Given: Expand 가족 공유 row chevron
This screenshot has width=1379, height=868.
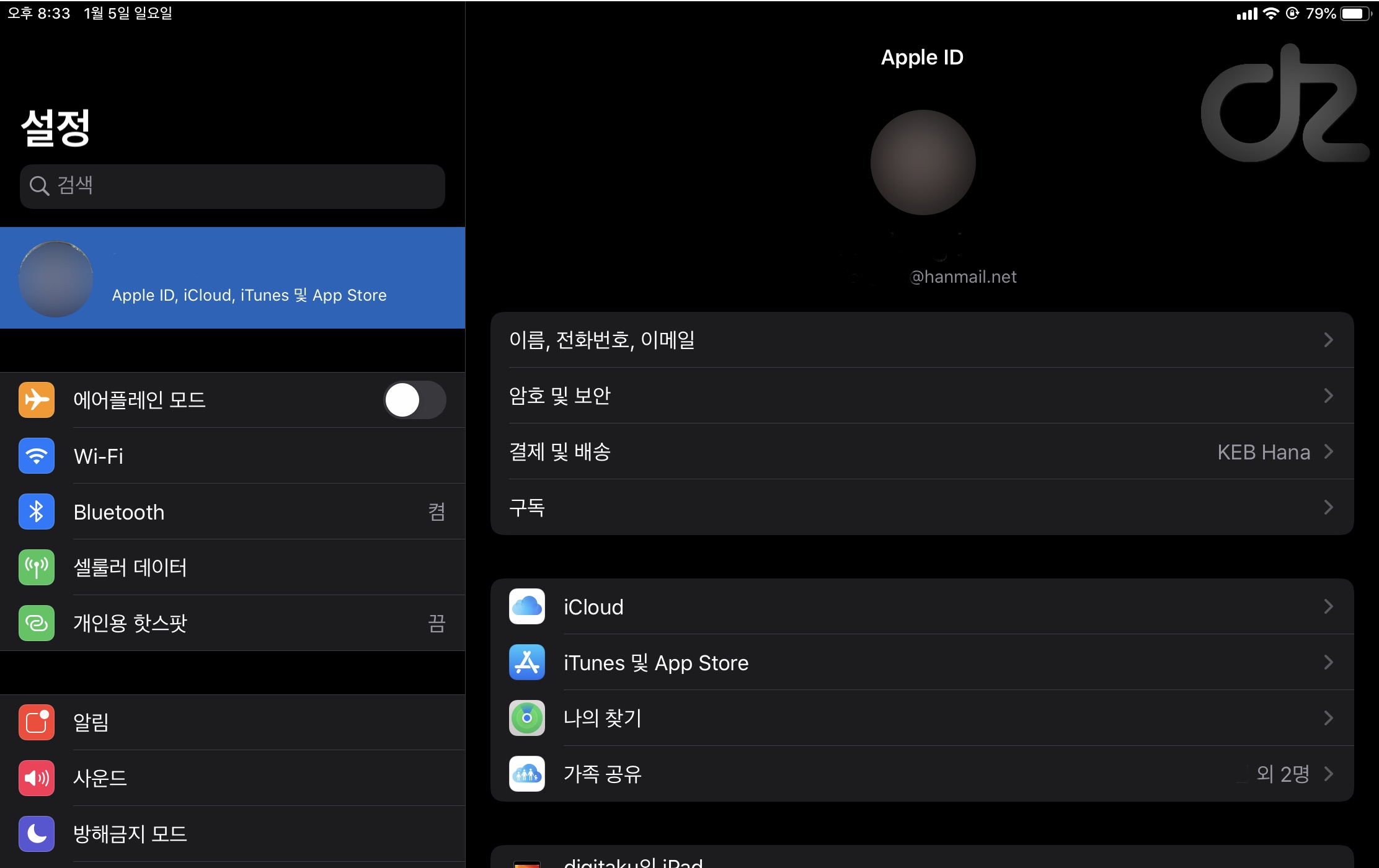Looking at the screenshot, I should [1328, 774].
